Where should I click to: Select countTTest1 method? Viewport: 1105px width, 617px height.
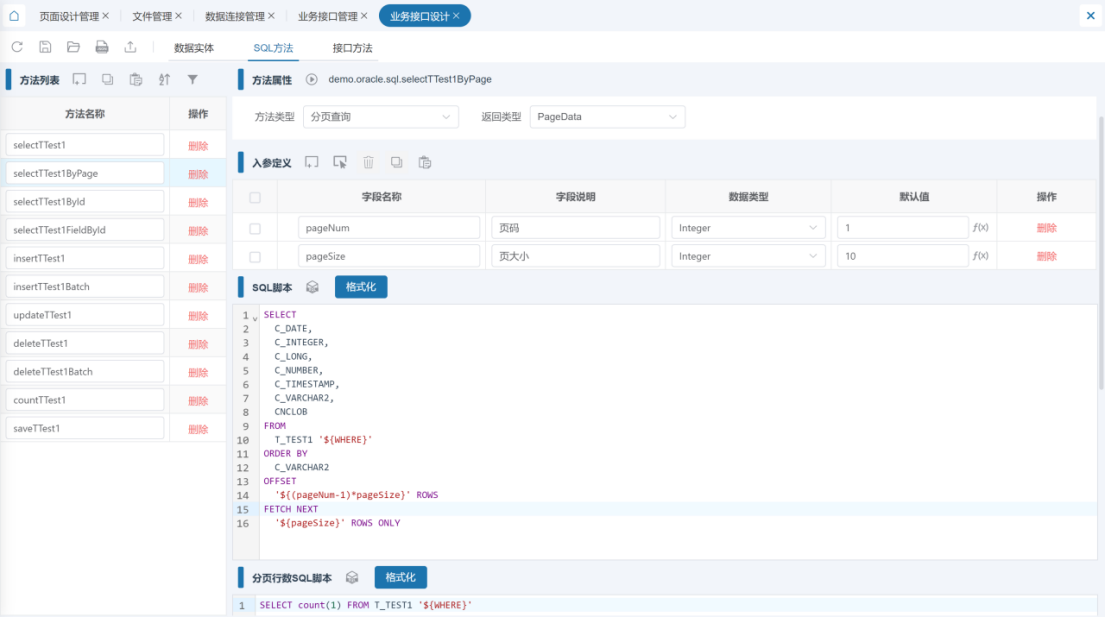click(85, 399)
